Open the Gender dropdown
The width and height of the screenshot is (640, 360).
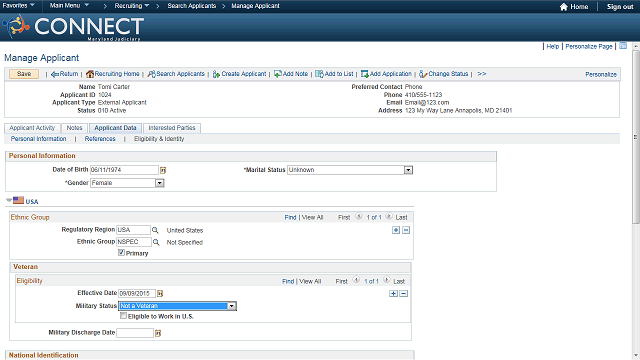pos(160,183)
